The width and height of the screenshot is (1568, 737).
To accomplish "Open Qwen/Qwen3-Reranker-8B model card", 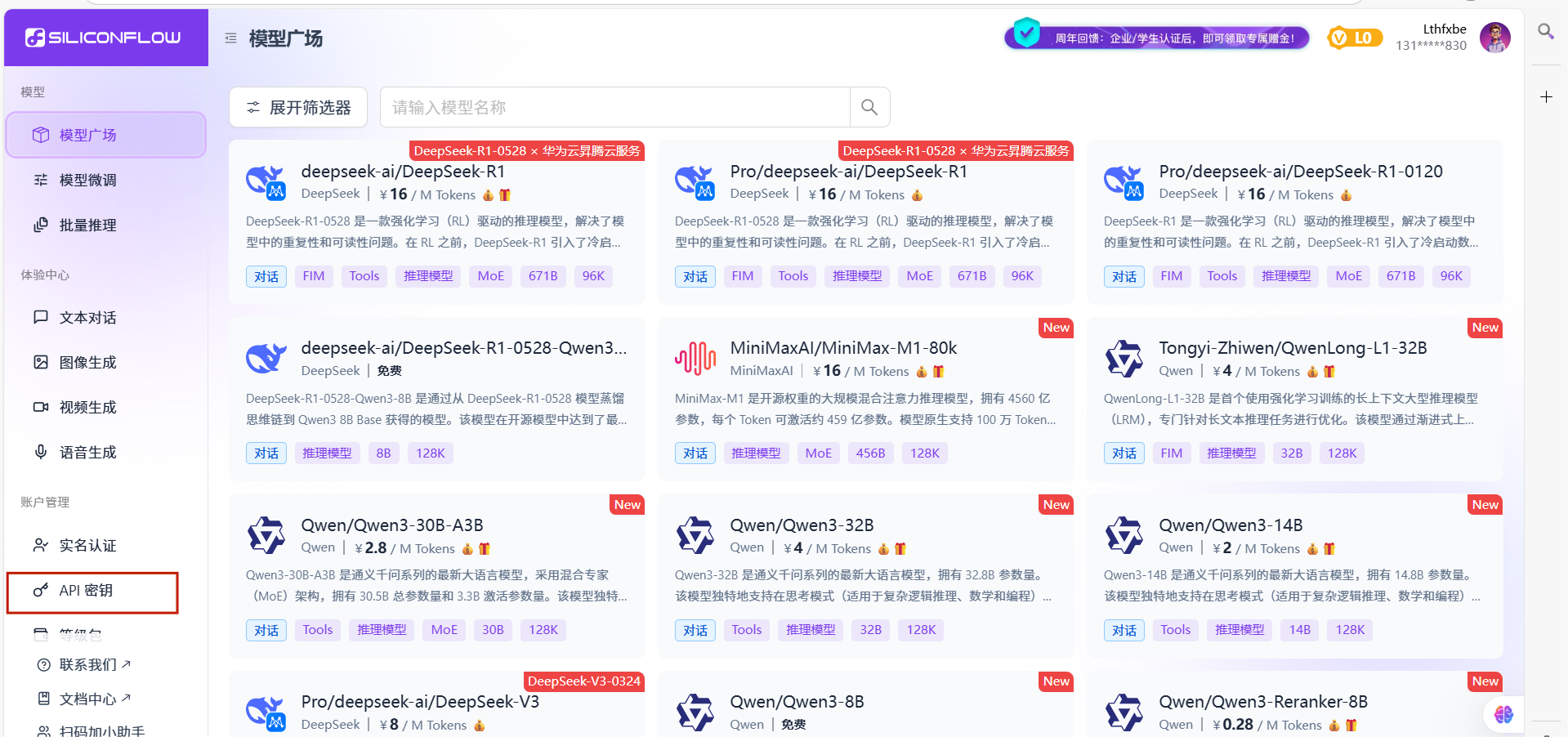I will point(1295,704).
